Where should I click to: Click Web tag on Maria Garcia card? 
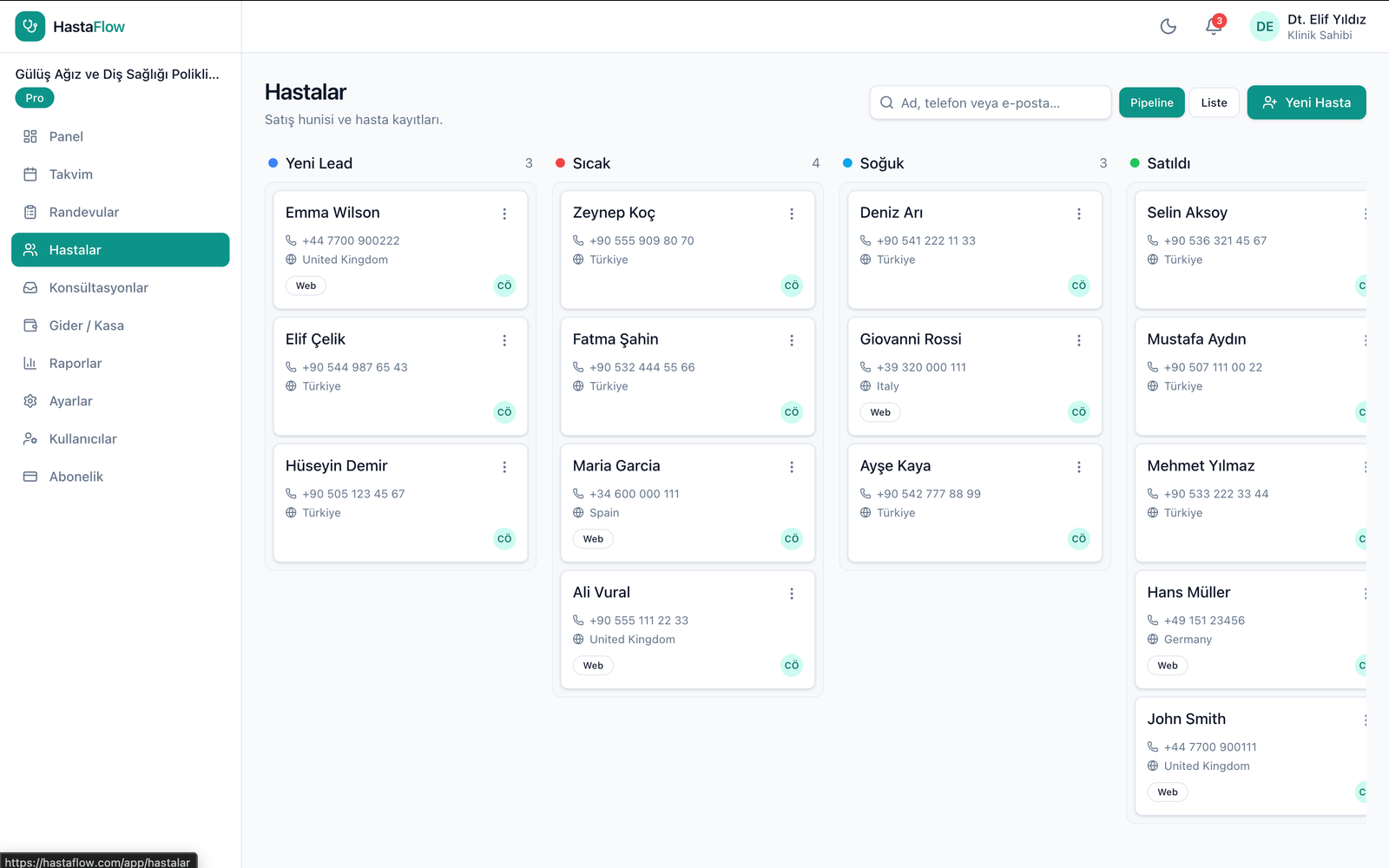click(593, 539)
